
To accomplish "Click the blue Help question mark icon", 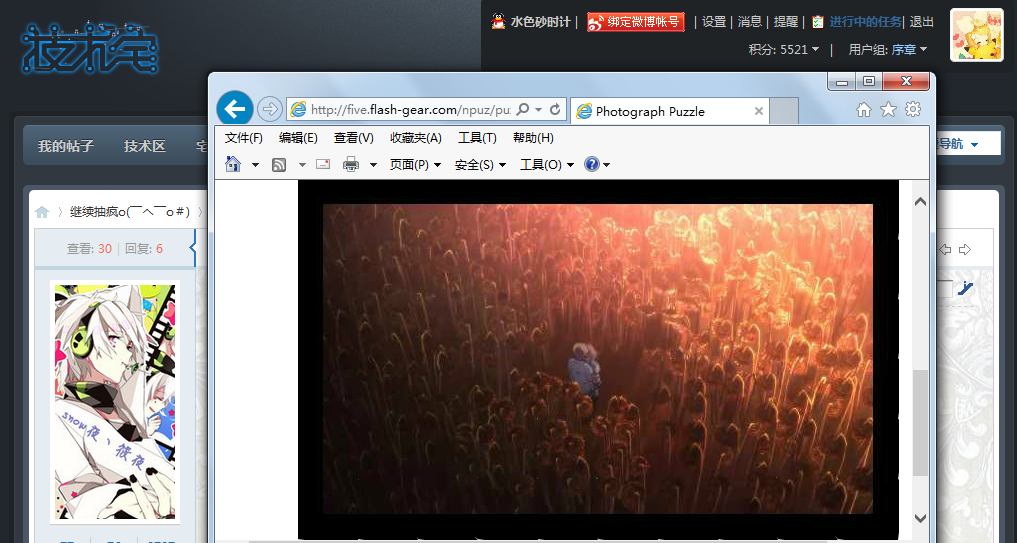I will [x=591, y=164].
